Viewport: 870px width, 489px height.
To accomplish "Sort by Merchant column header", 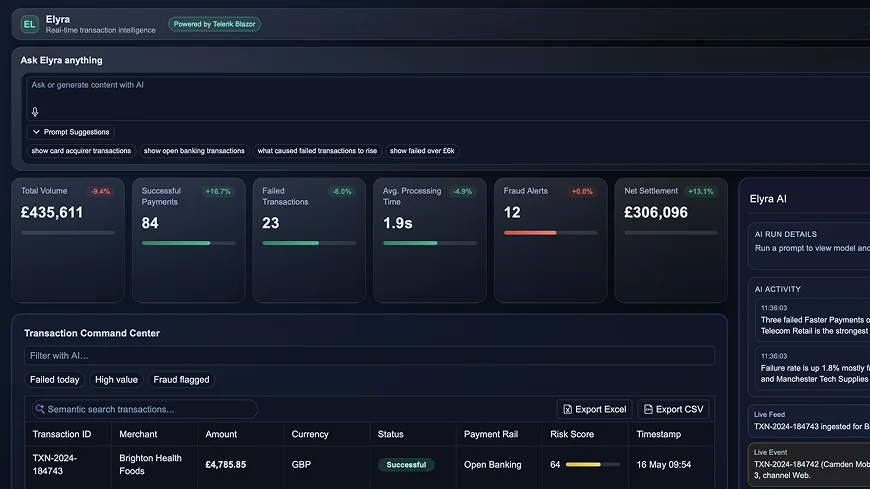I will point(154,434).
